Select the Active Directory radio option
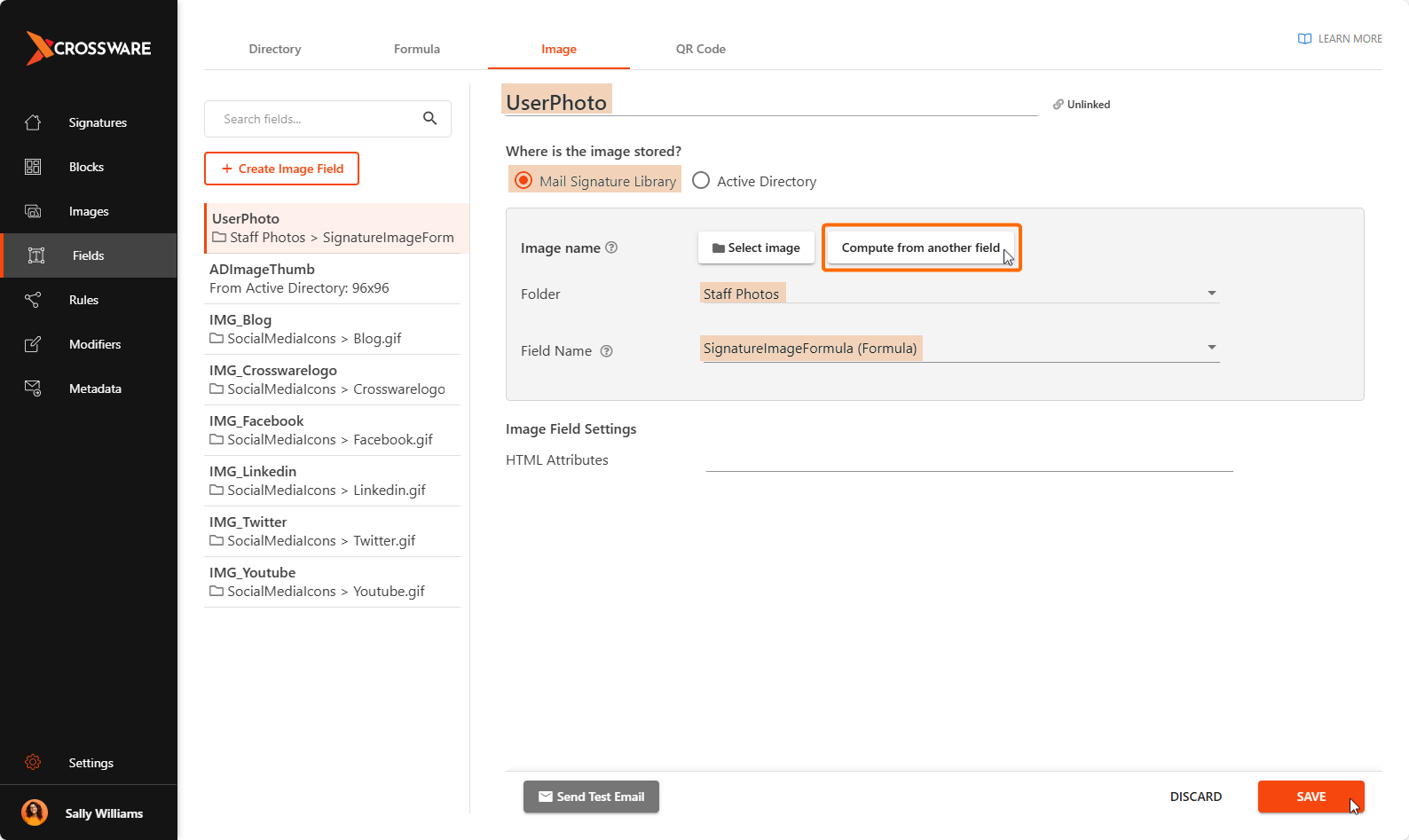The image size is (1409, 840). (701, 181)
